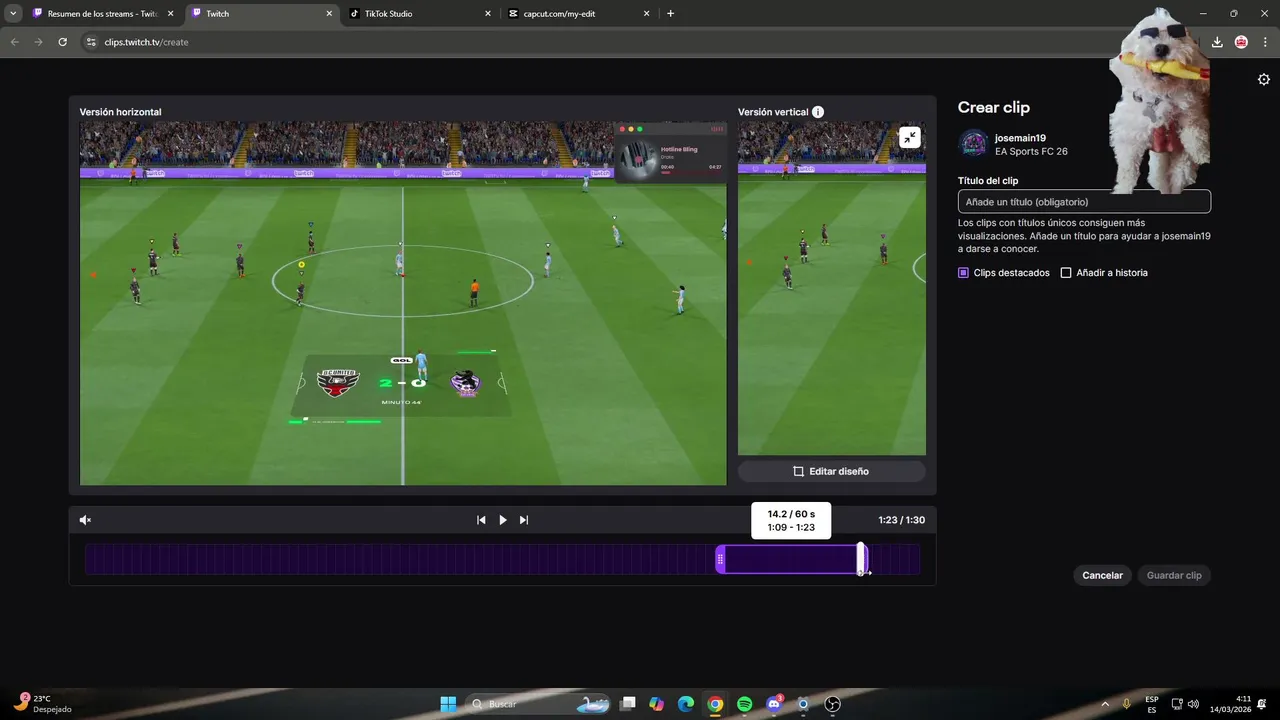Open Windows Start menu
The image size is (1280, 720).
click(x=448, y=704)
